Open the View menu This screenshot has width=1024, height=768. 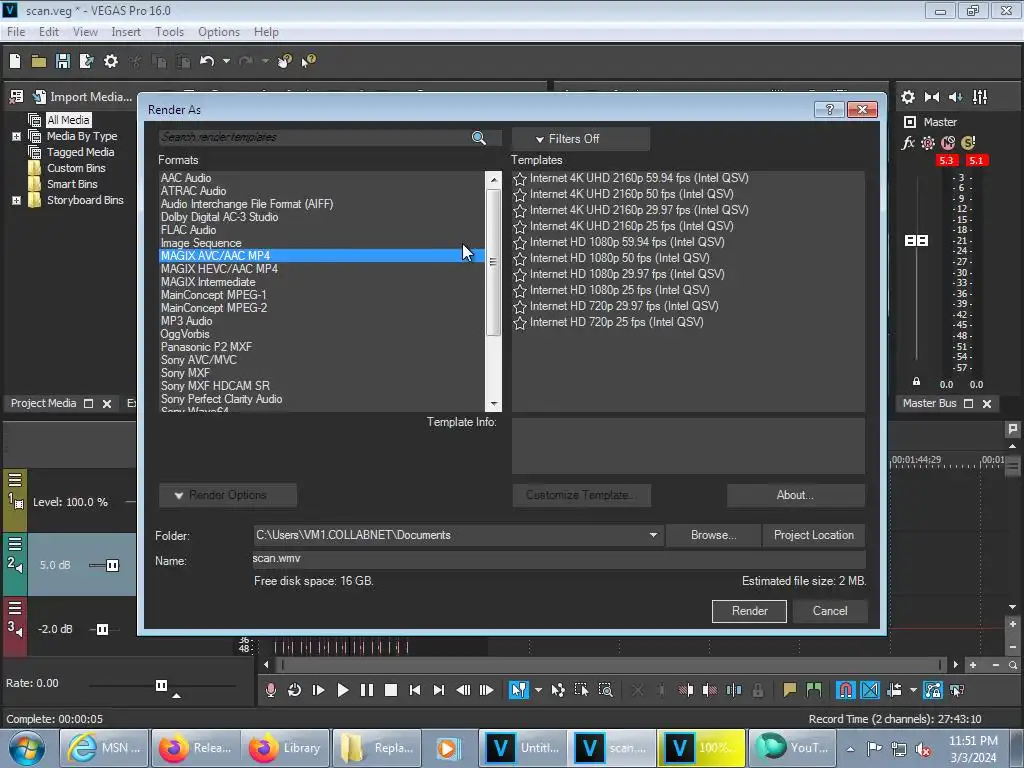[85, 32]
